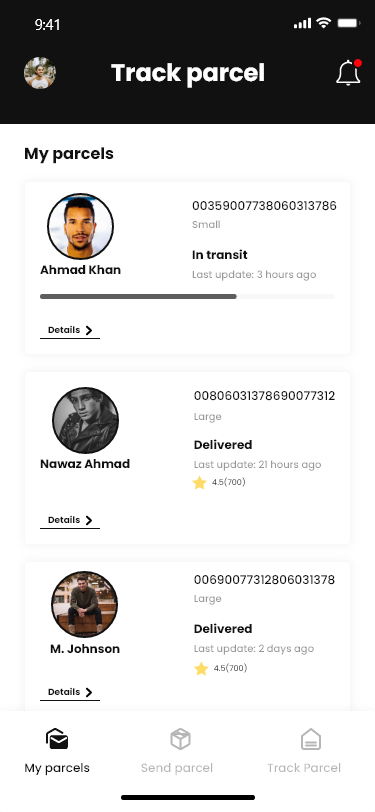Viewport: 375px width, 812px height.
Task: Tap the Track Parcel house icon
Action: pos(311,739)
